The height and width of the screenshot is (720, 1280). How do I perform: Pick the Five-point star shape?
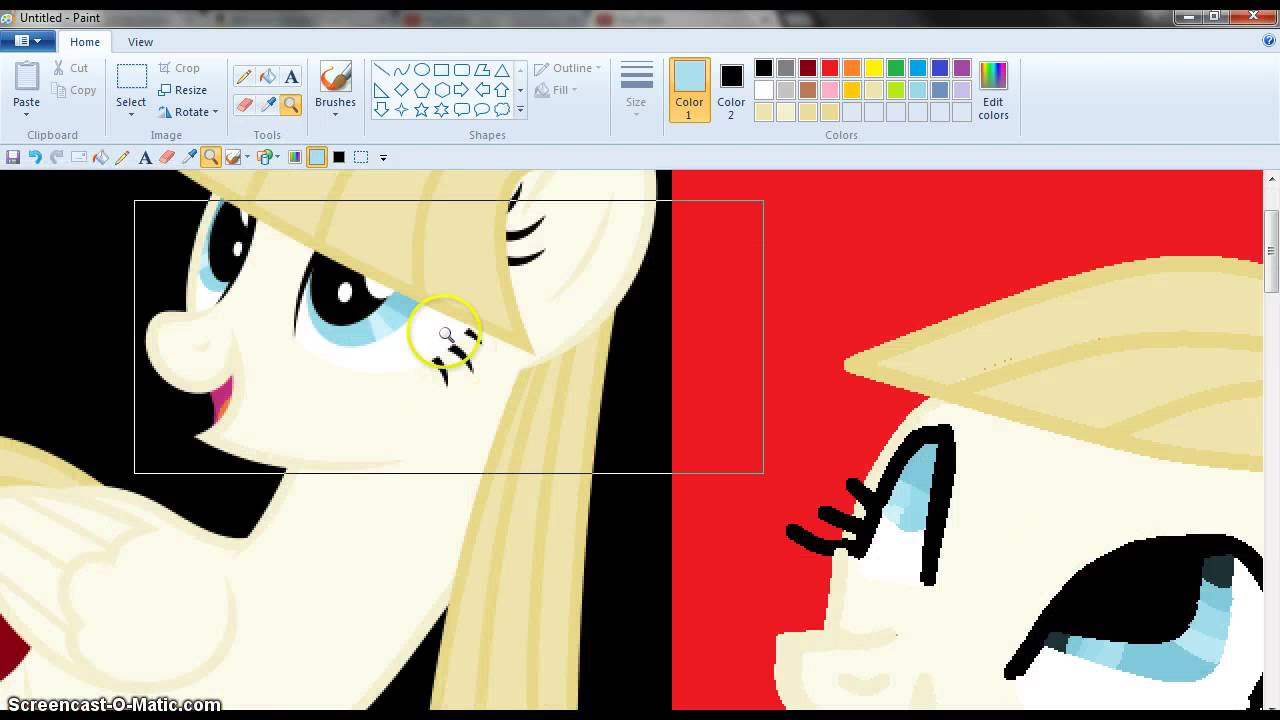(422, 110)
